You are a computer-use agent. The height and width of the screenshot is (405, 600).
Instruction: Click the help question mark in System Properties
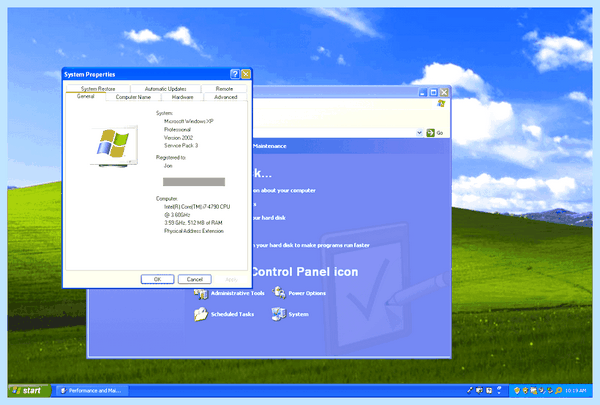coord(235,74)
